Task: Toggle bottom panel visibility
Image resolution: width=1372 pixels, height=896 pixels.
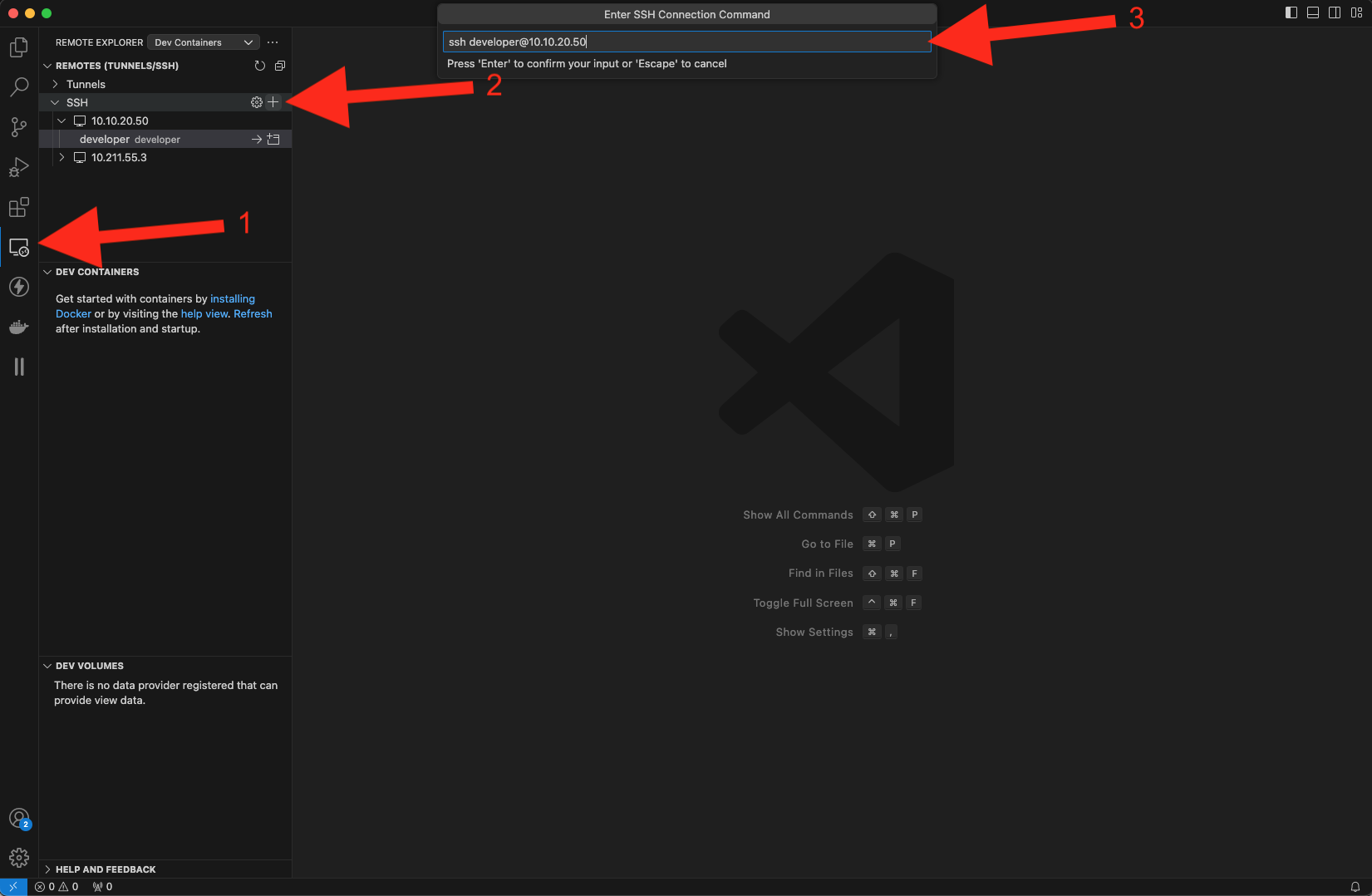Action: click(x=1313, y=12)
